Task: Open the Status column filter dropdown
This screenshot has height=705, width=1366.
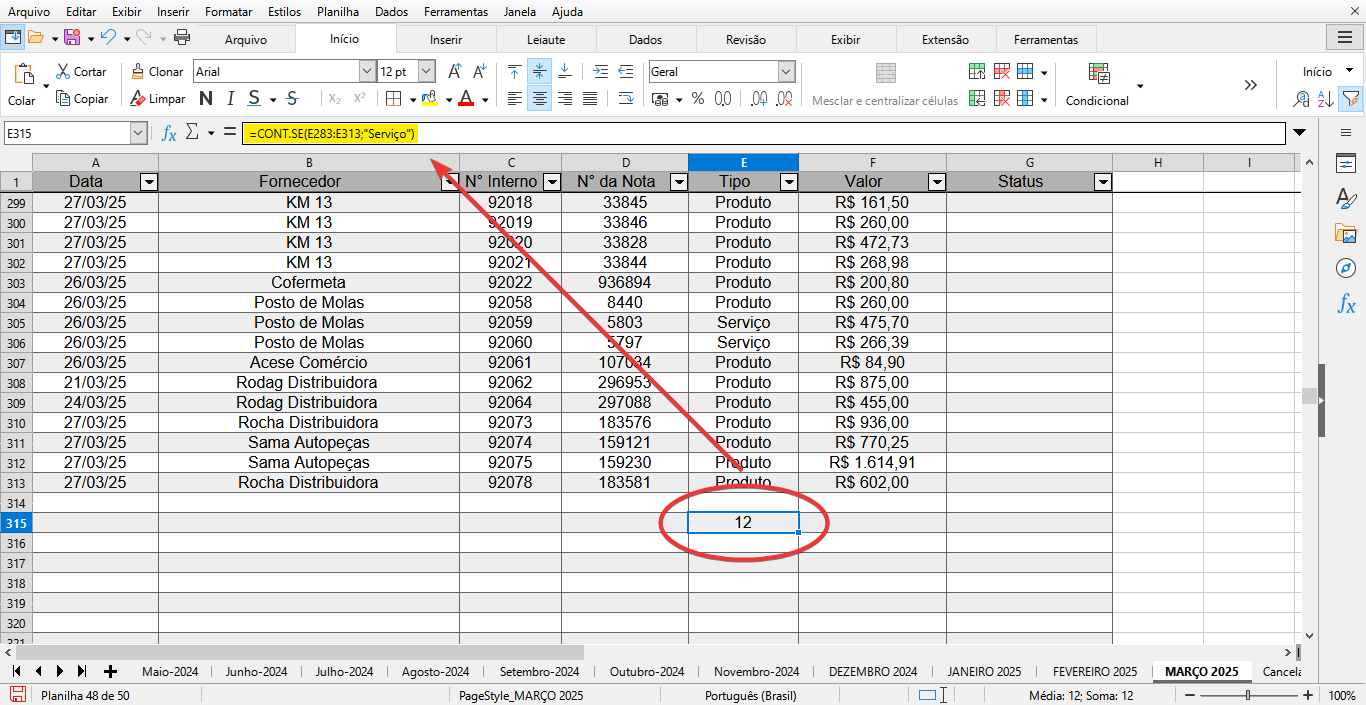Action: (x=1102, y=182)
